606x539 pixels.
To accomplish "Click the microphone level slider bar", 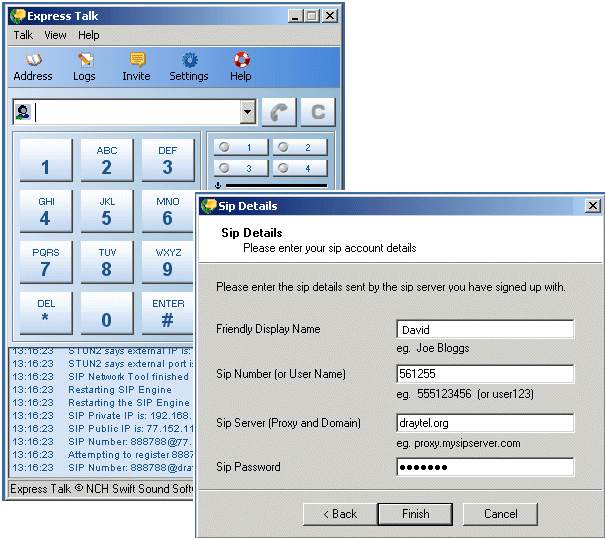I will coord(276,185).
